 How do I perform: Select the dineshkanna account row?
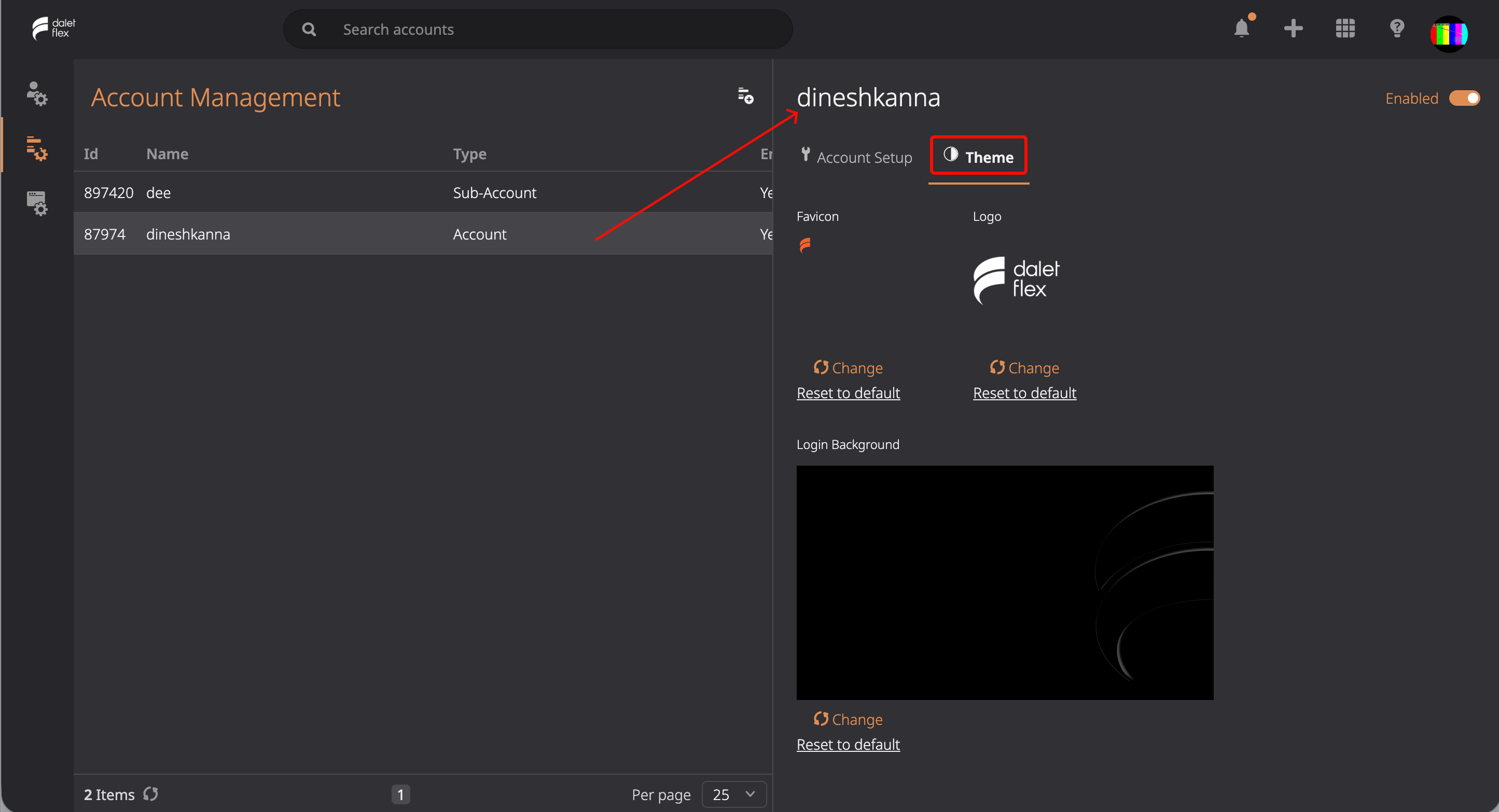pos(423,234)
